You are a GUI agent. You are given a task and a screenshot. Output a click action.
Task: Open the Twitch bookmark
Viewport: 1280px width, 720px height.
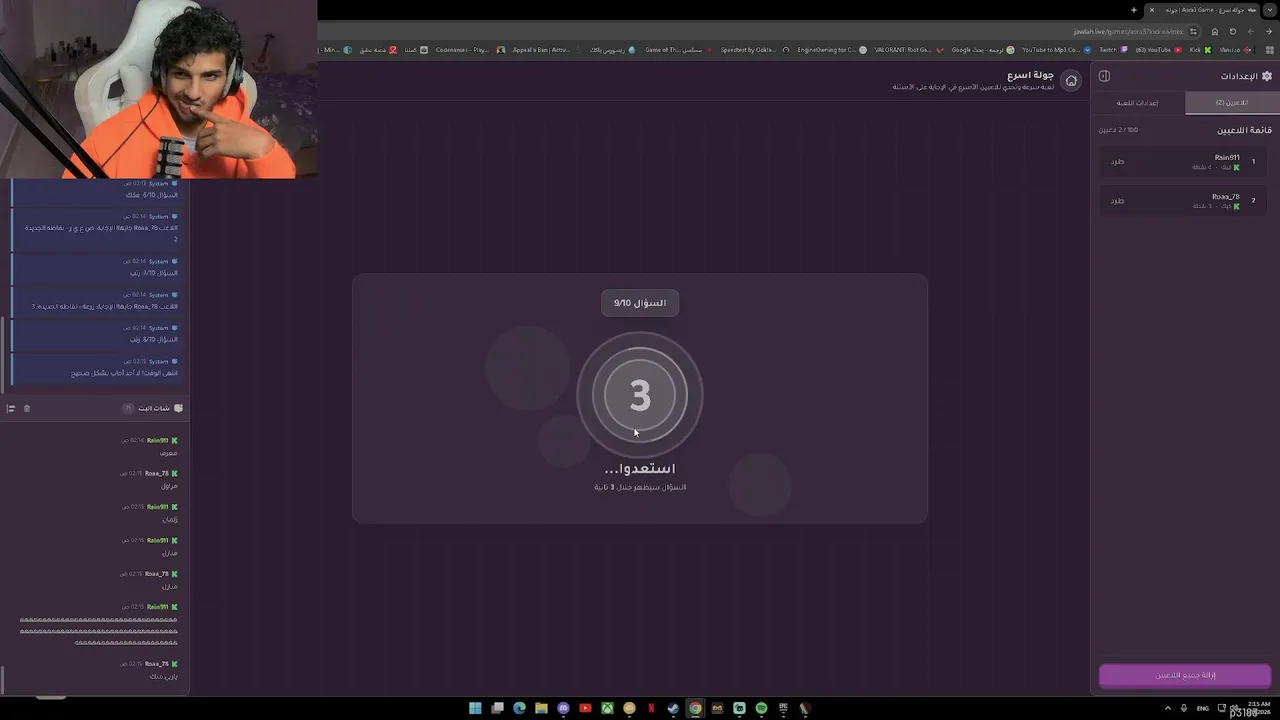click(x=1113, y=50)
